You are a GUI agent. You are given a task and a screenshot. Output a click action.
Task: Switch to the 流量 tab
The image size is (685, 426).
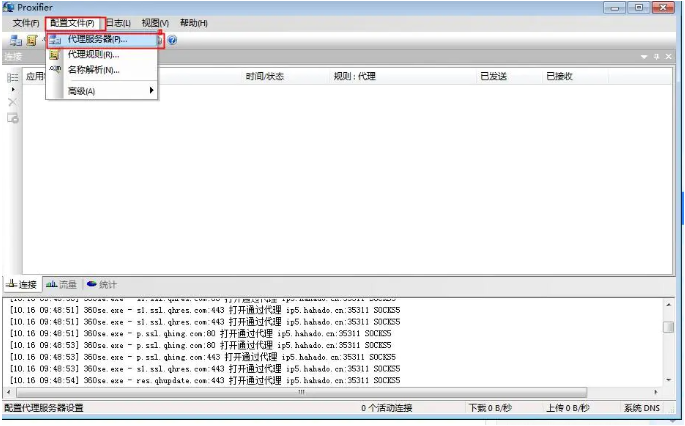click(61, 284)
